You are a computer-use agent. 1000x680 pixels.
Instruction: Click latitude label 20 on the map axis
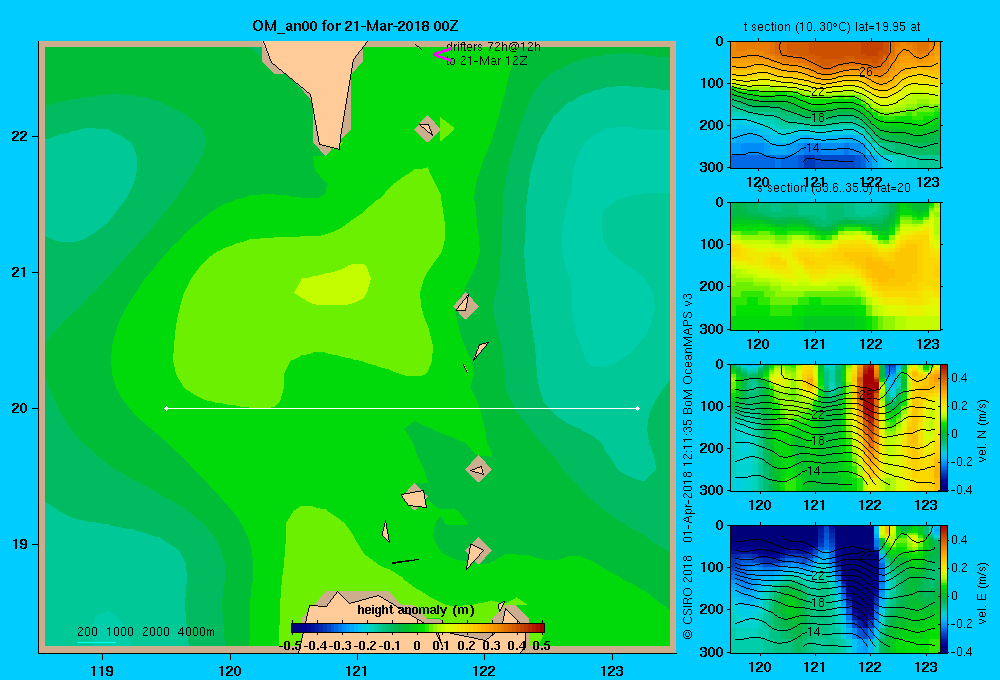[x=20, y=408]
